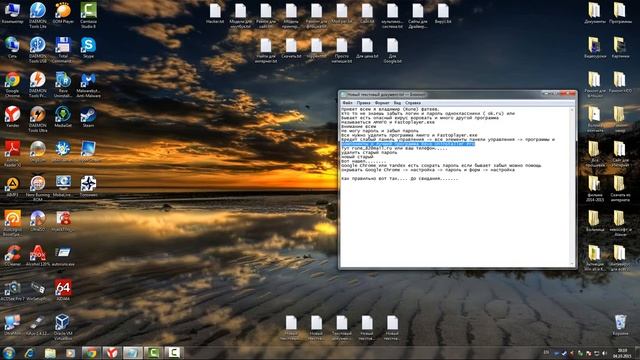Click the taskbar clock
The height and width of the screenshot is (360, 640).
click(x=622, y=353)
